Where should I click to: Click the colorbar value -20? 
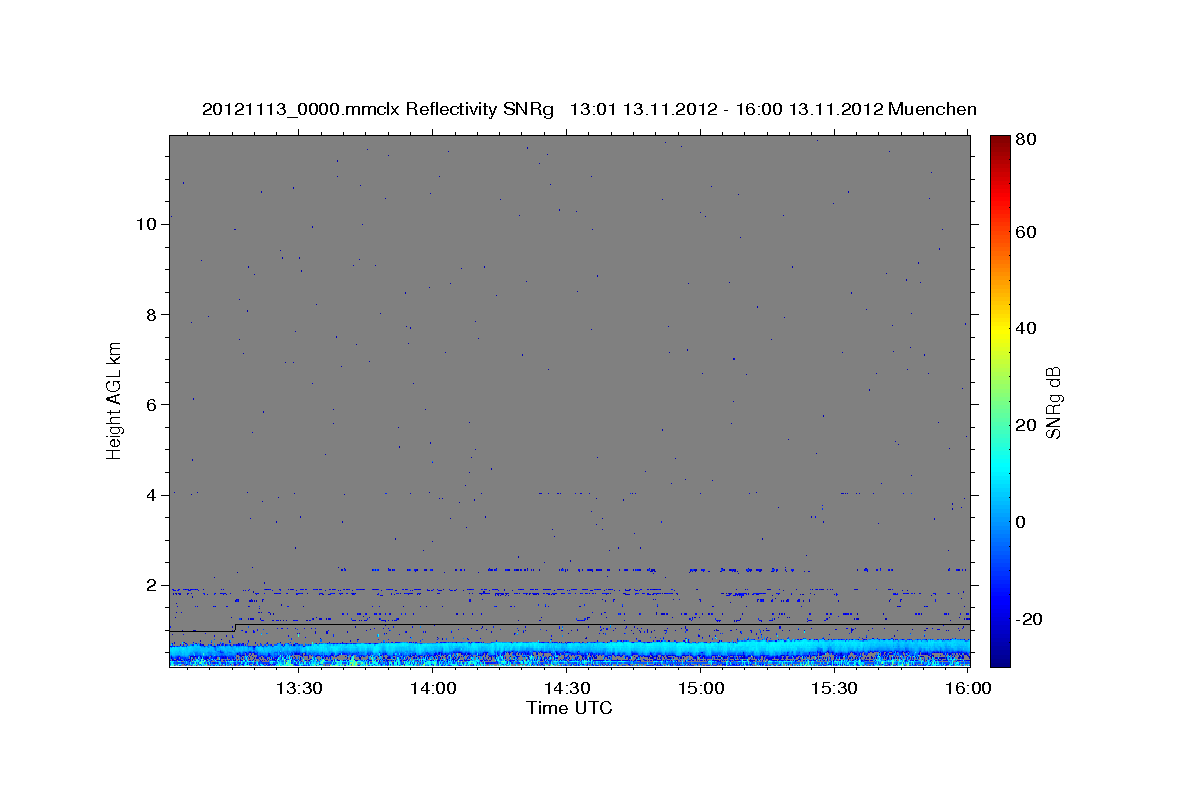1031,619
